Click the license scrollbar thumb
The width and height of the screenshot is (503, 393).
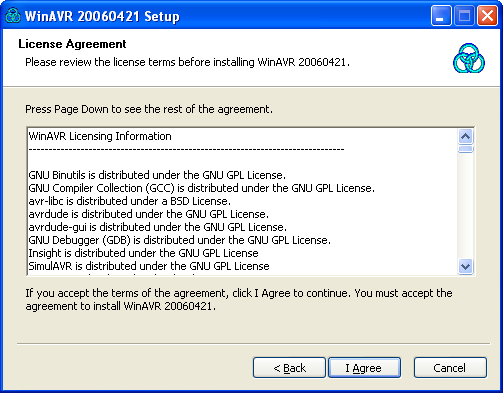coord(465,149)
